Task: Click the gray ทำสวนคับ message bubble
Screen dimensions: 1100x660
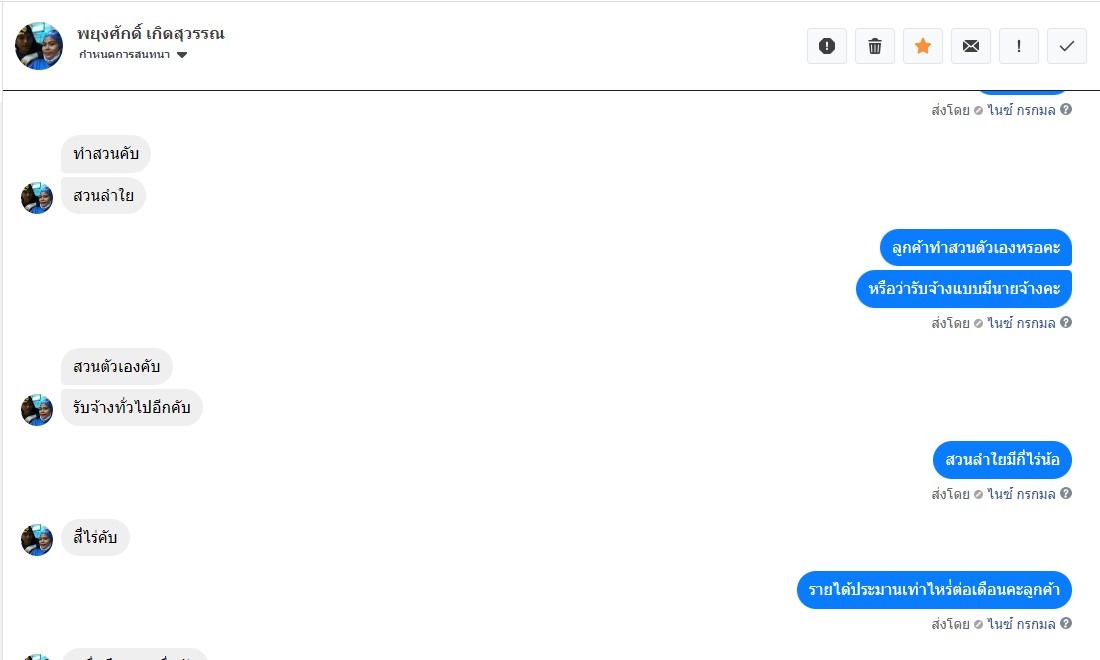Action: 106,154
